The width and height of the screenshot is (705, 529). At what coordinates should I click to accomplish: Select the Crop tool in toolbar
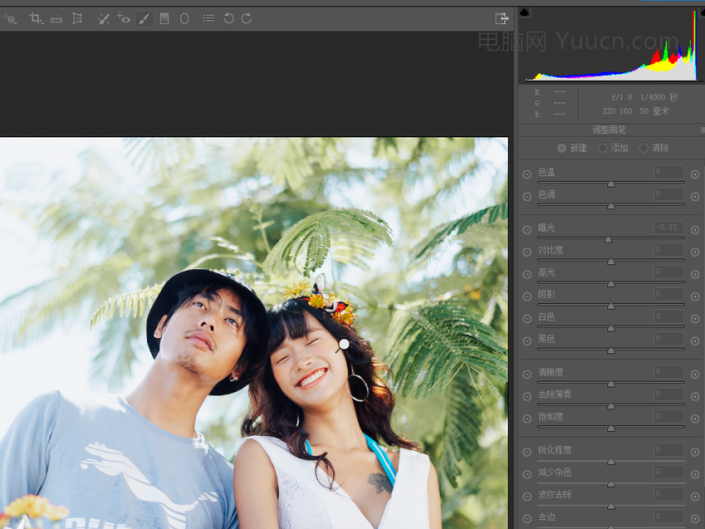(x=36, y=18)
